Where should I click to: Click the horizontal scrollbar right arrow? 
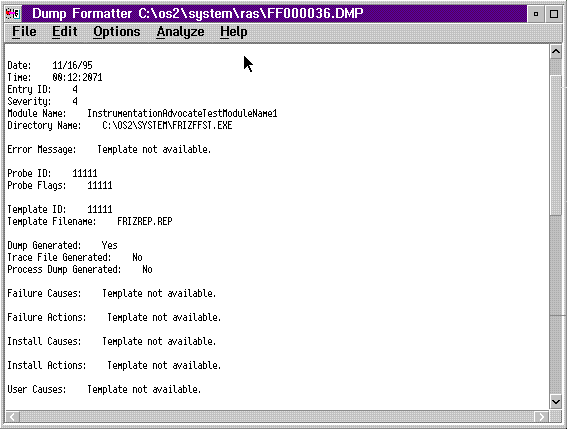[x=541, y=417]
